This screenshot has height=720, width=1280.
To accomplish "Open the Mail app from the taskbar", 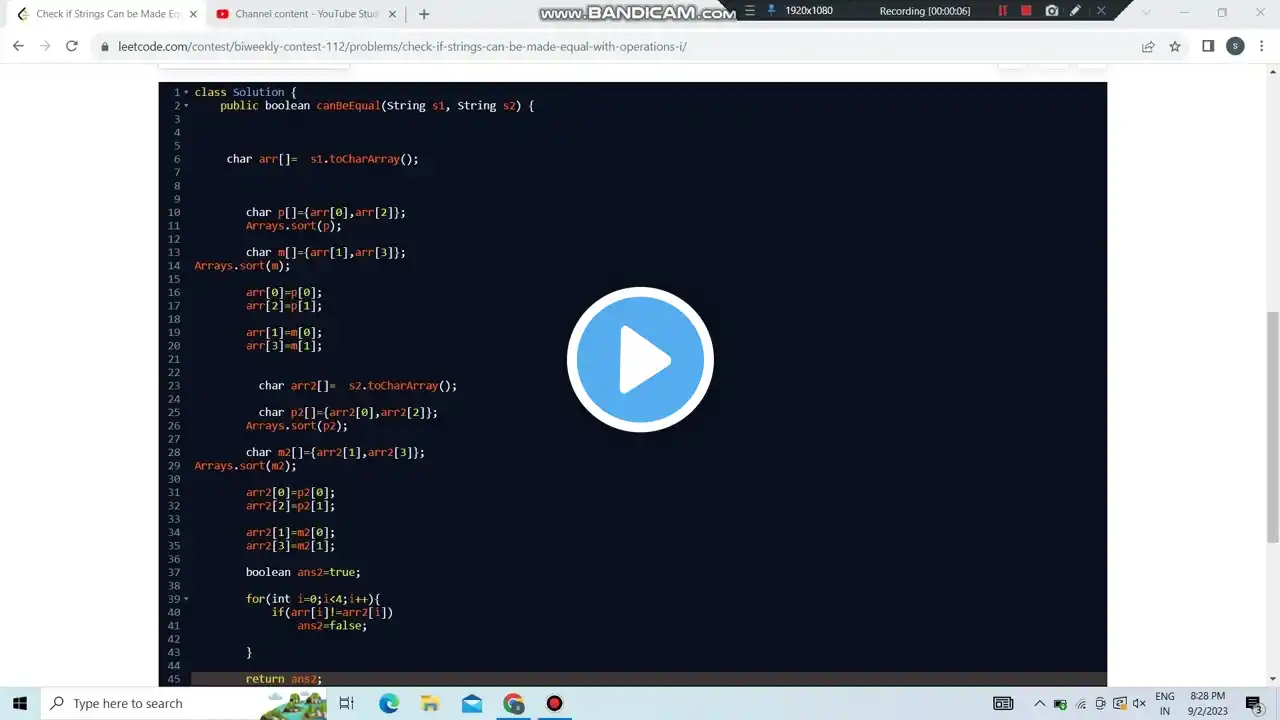I will coord(472,703).
